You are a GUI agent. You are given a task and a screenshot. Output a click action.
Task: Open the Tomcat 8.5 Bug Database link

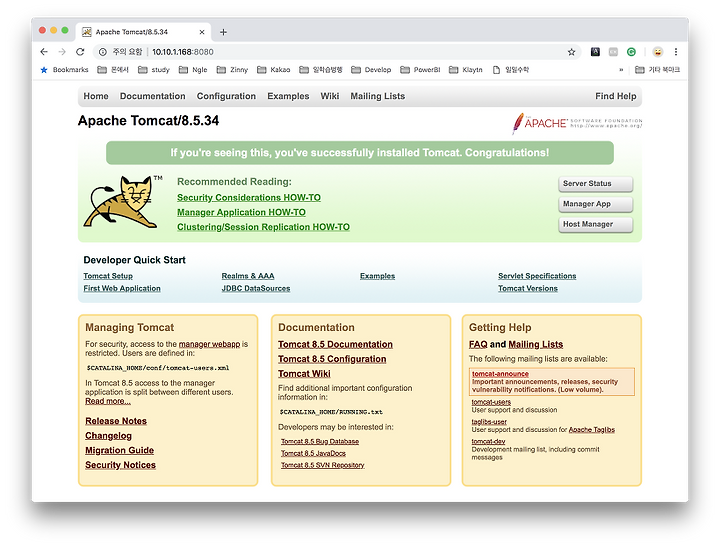(x=320, y=441)
